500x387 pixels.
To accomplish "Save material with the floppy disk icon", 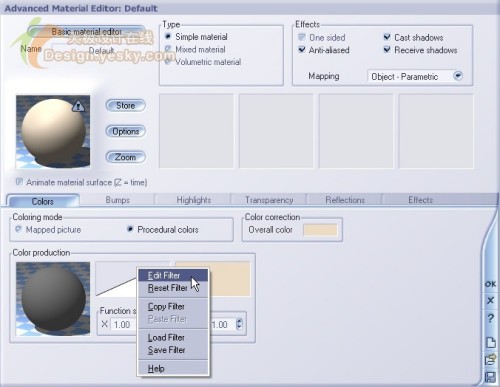I will (490, 377).
